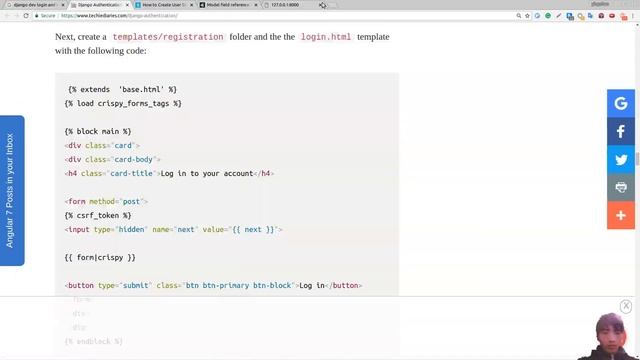Click the extends 'base.html' code line
640x360 pixels.
tap(122, 89)
